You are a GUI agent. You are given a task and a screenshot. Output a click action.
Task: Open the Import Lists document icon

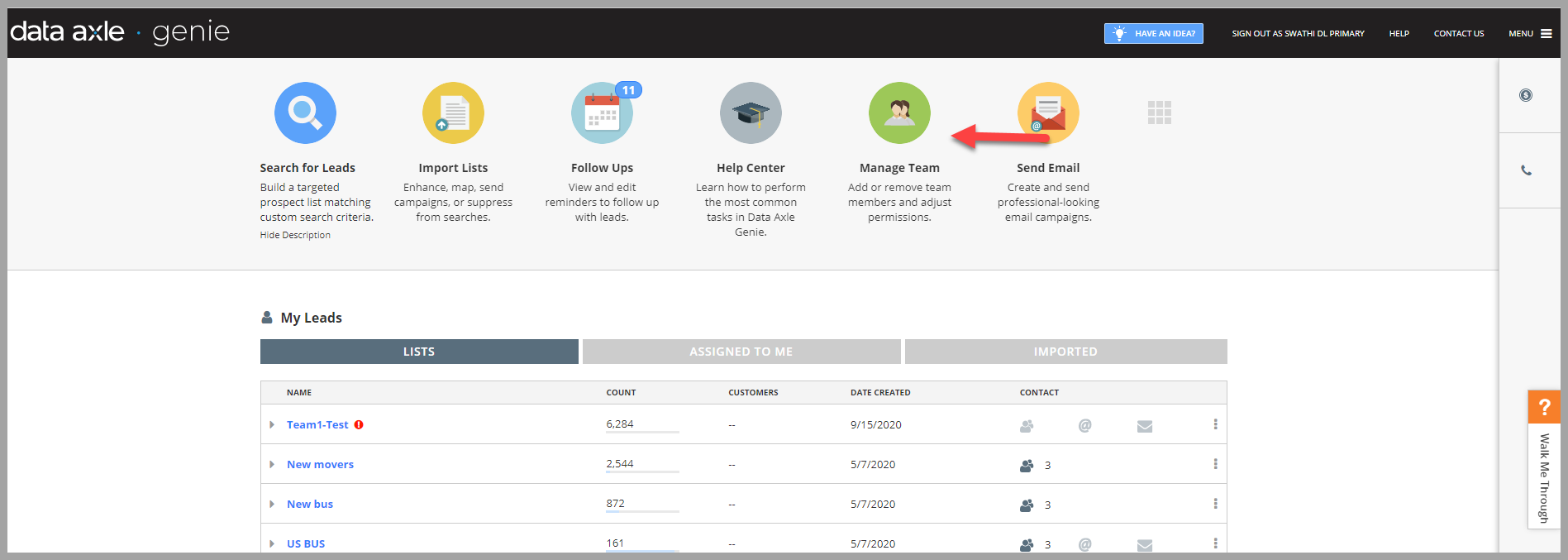click(x=453, y=113)
